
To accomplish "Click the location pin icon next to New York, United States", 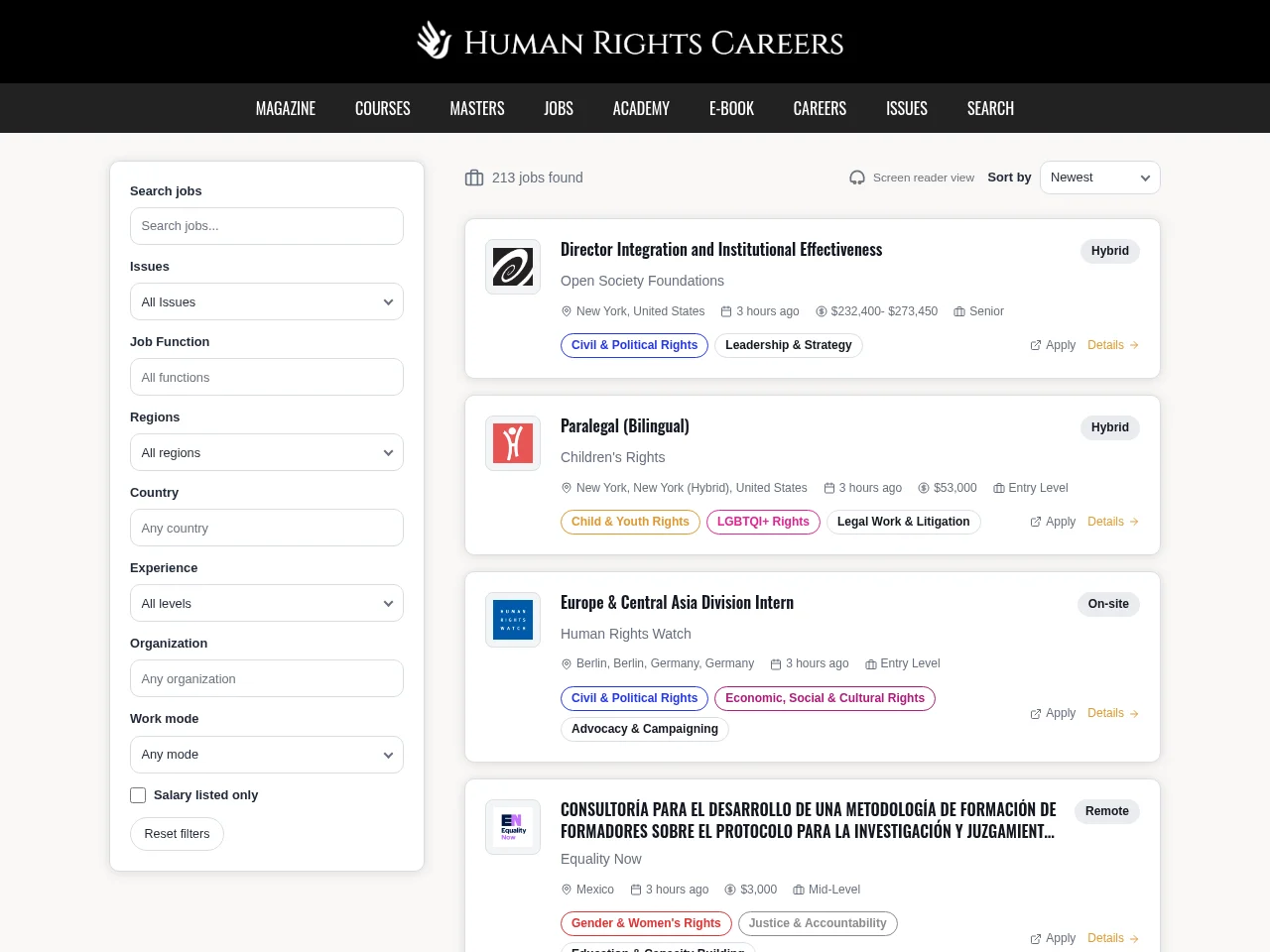I will pyautogui.click(x=567, y=311).
